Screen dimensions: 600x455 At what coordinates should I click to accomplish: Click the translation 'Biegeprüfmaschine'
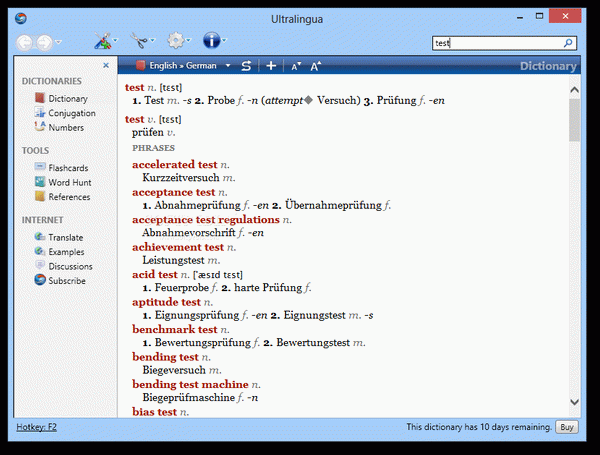(x=189, y=398)
